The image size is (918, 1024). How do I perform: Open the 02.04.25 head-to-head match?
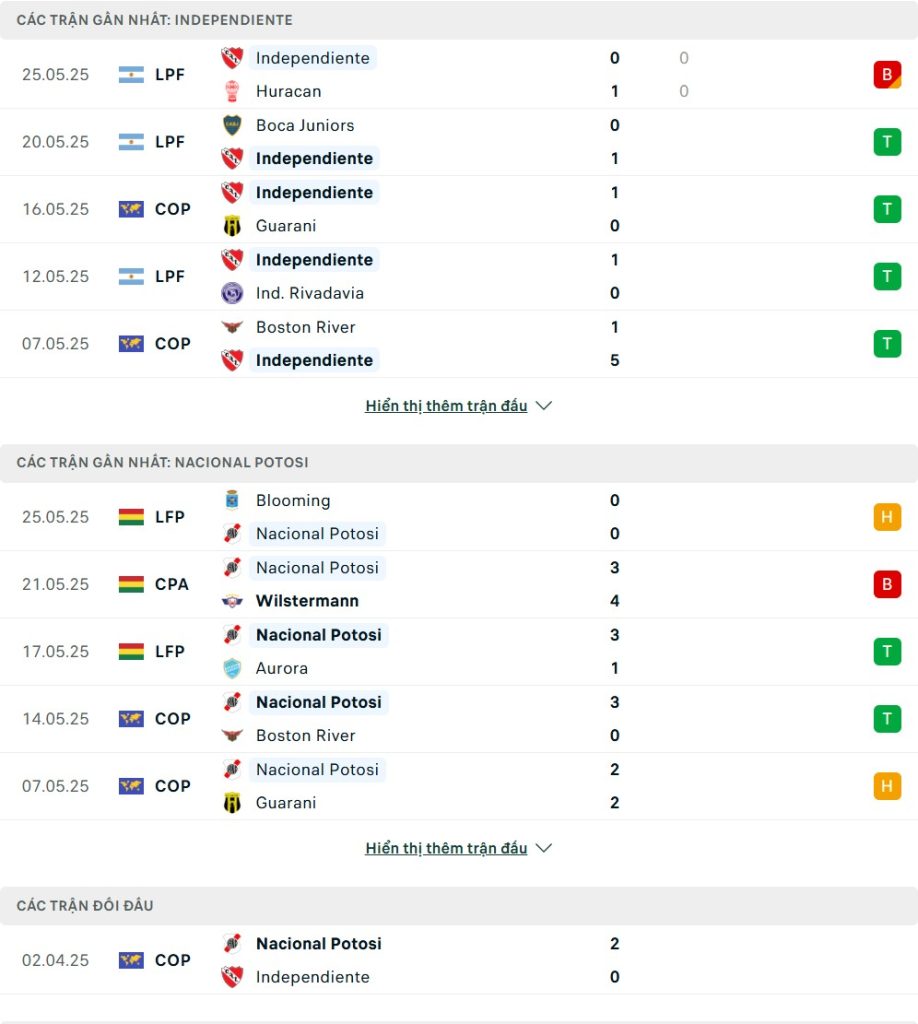[459, 960]
